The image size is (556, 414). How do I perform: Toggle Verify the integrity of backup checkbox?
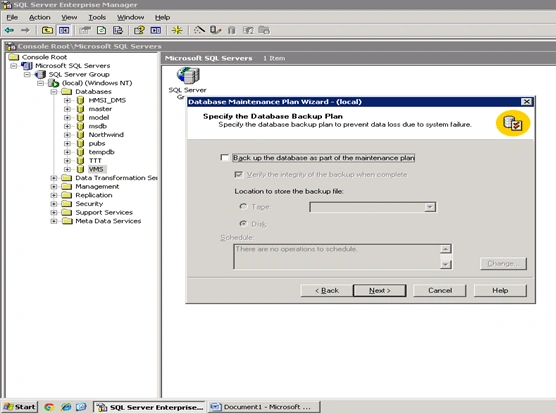pos(239,174)
